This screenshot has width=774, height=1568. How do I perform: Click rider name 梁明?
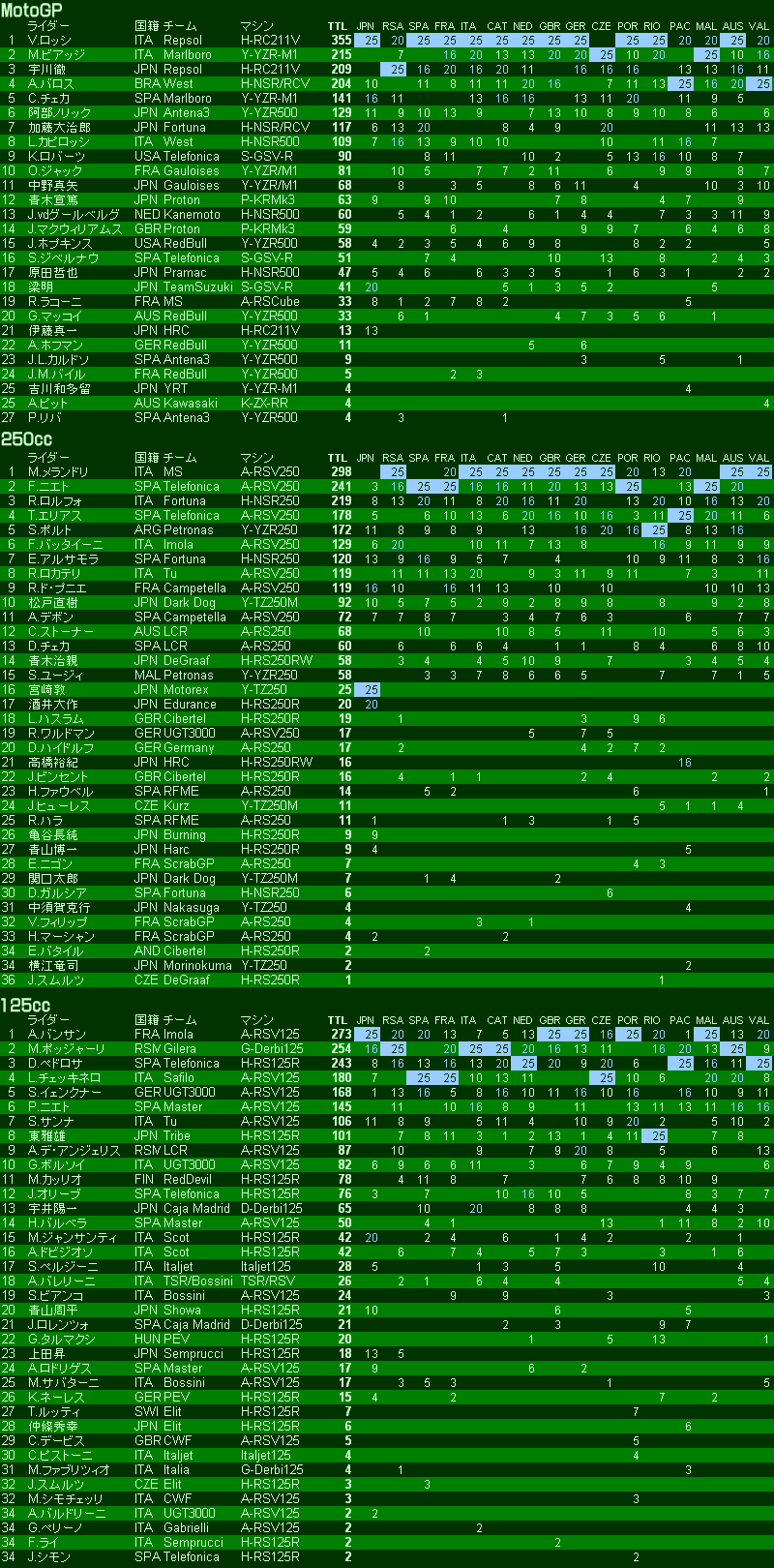coord(41,287)
